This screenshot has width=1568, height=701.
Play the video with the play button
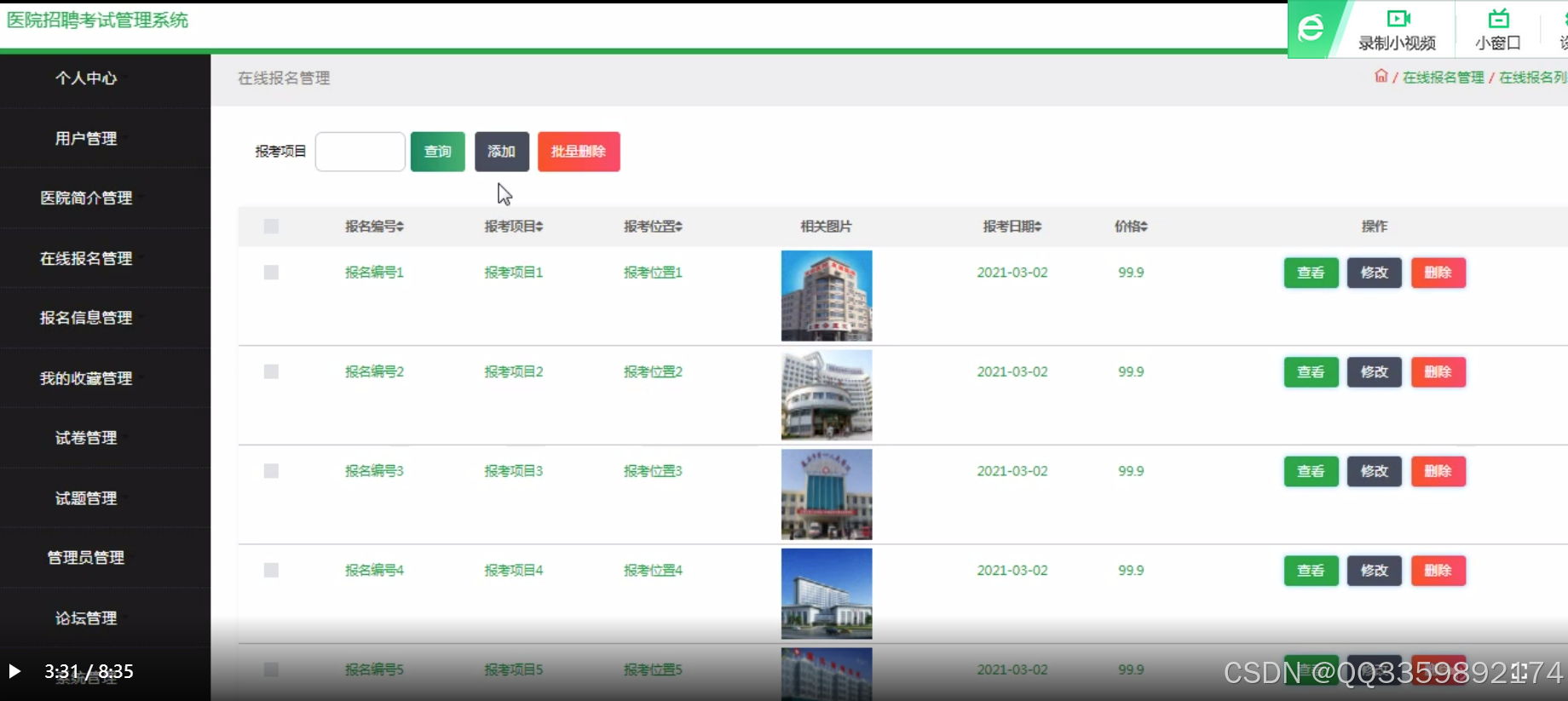[14, 671]
